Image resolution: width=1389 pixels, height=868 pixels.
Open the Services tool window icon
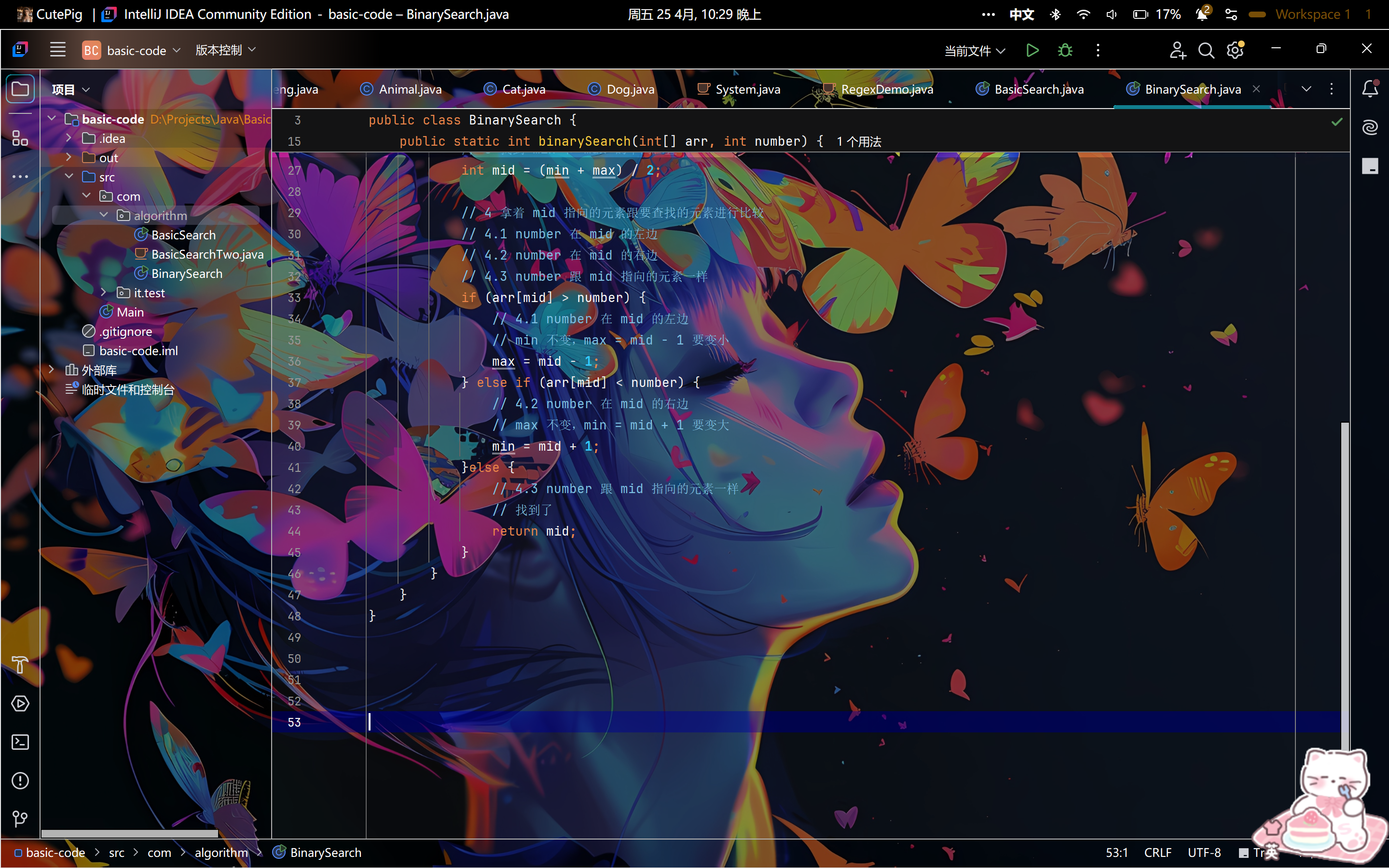pyautogui.click(x=20, y=704)
